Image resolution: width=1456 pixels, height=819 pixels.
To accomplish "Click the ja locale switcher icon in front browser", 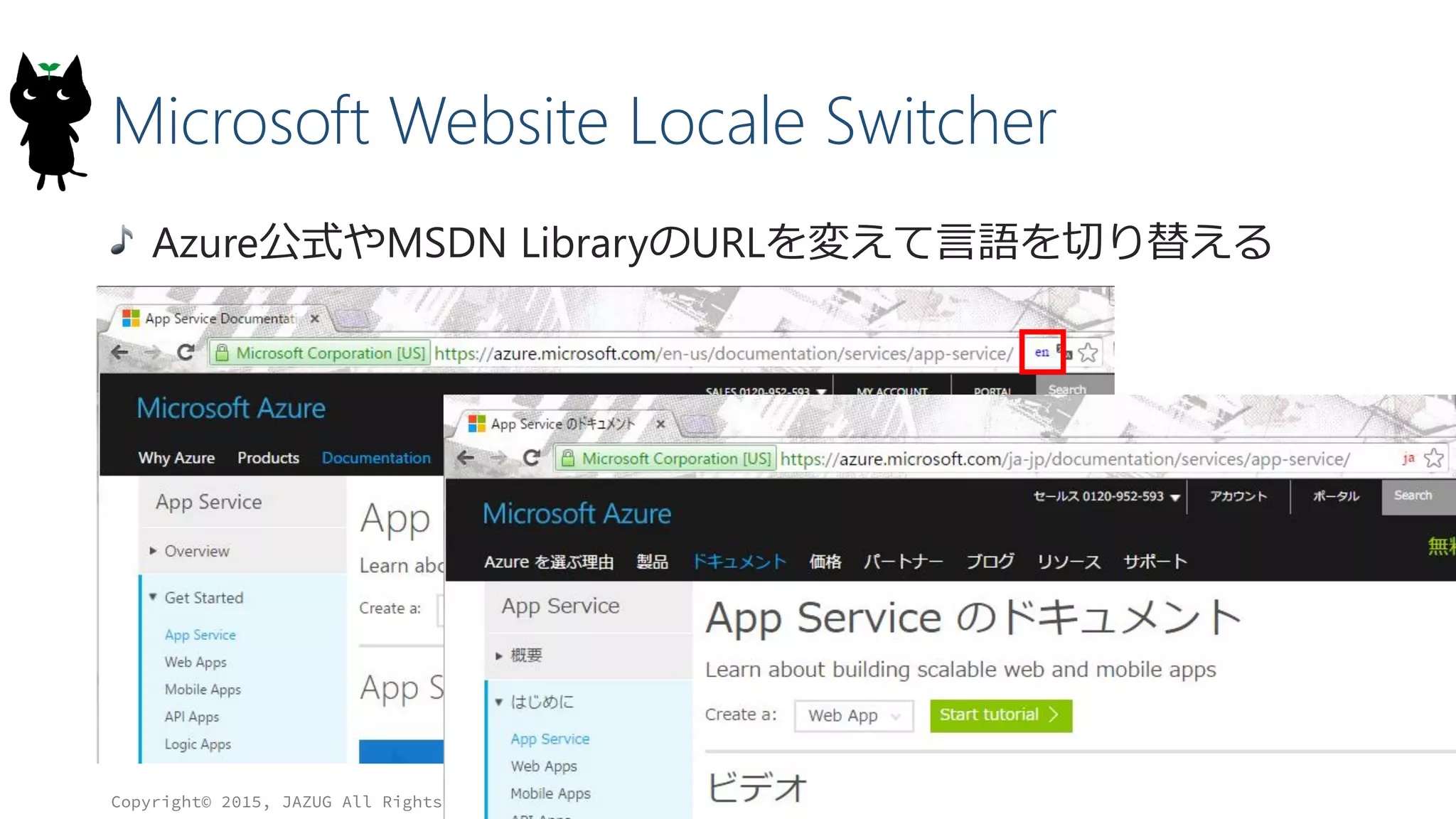I will (x=1408, y=459).
